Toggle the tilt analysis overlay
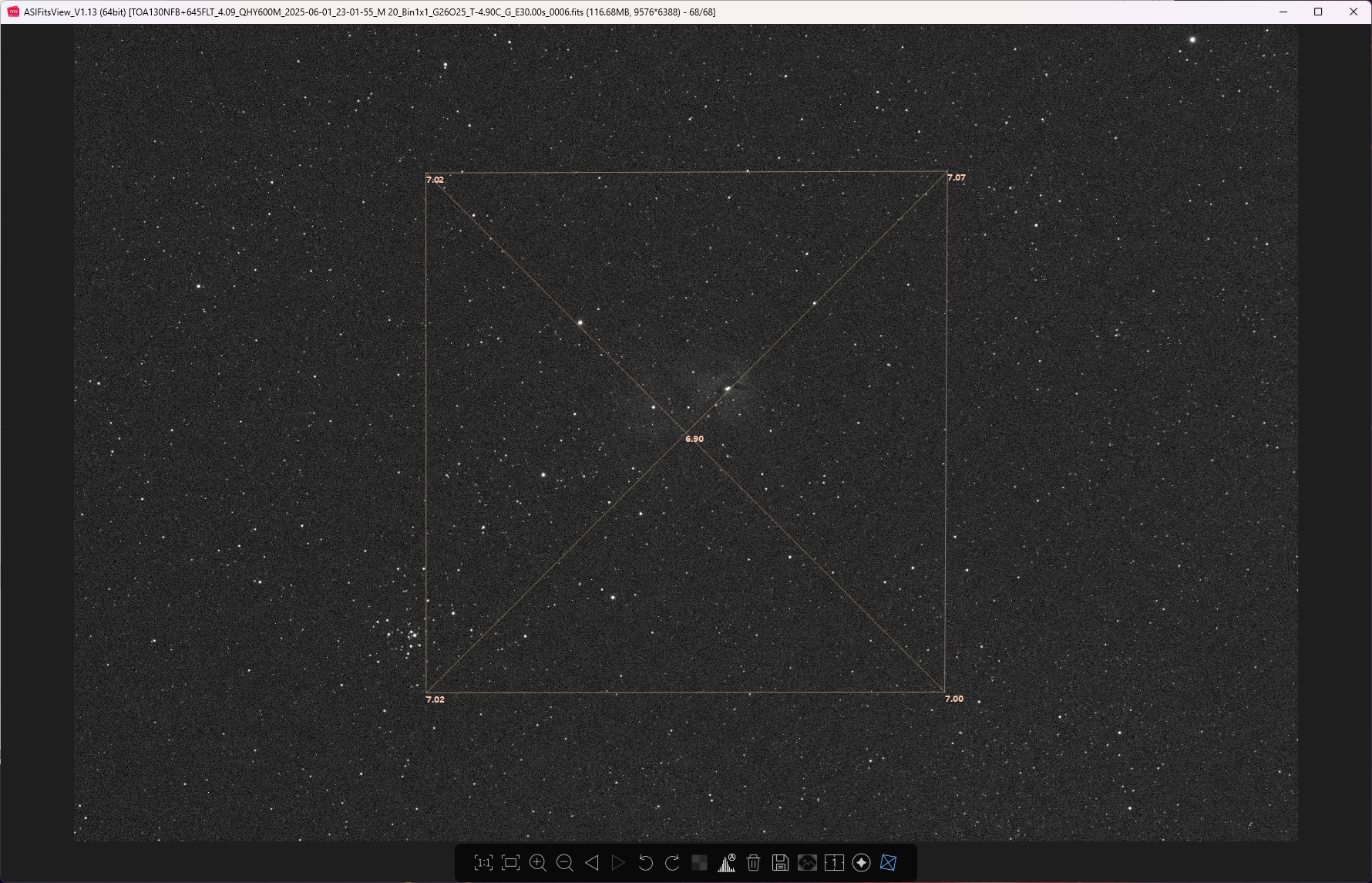Screen dimensions: 1372x883 point(888,863)
